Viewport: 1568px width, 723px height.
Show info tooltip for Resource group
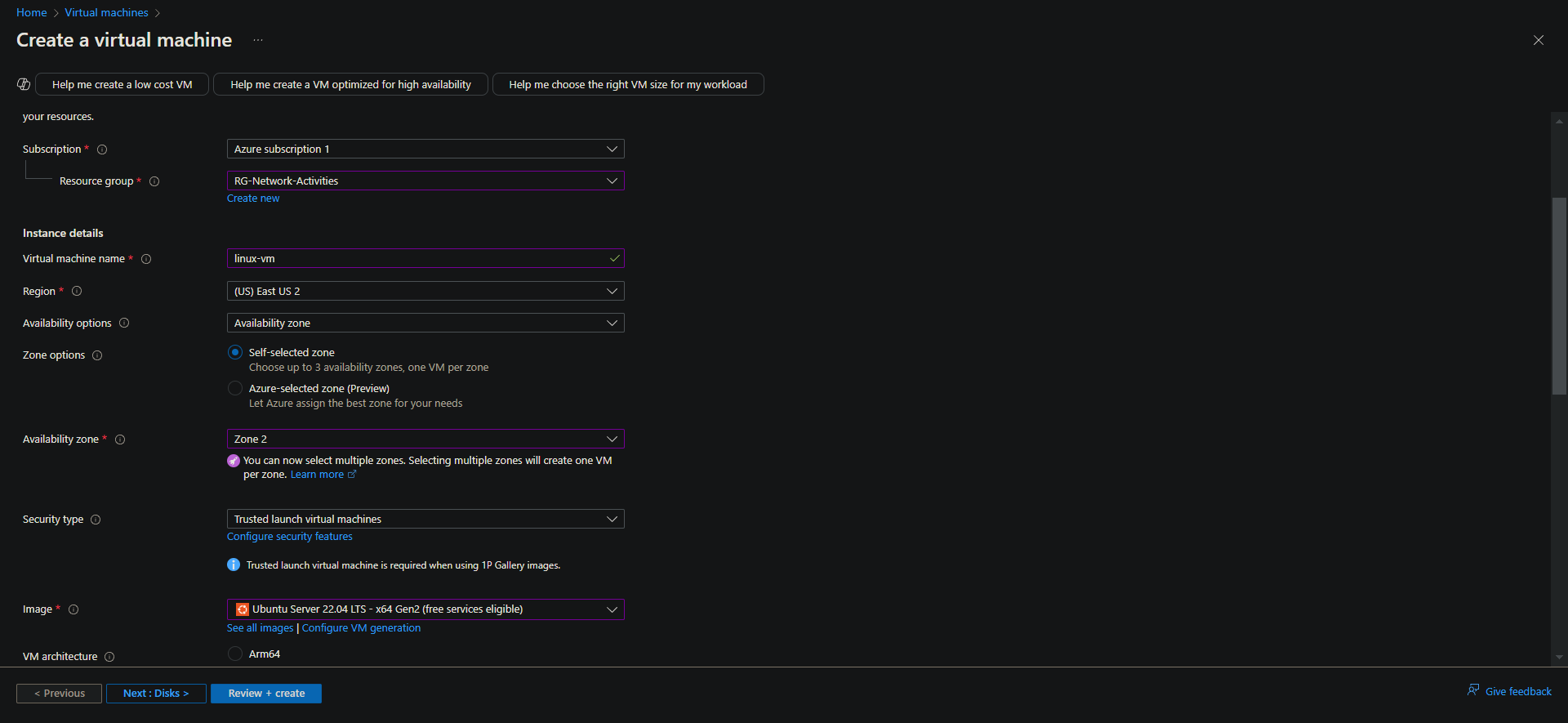154,181
